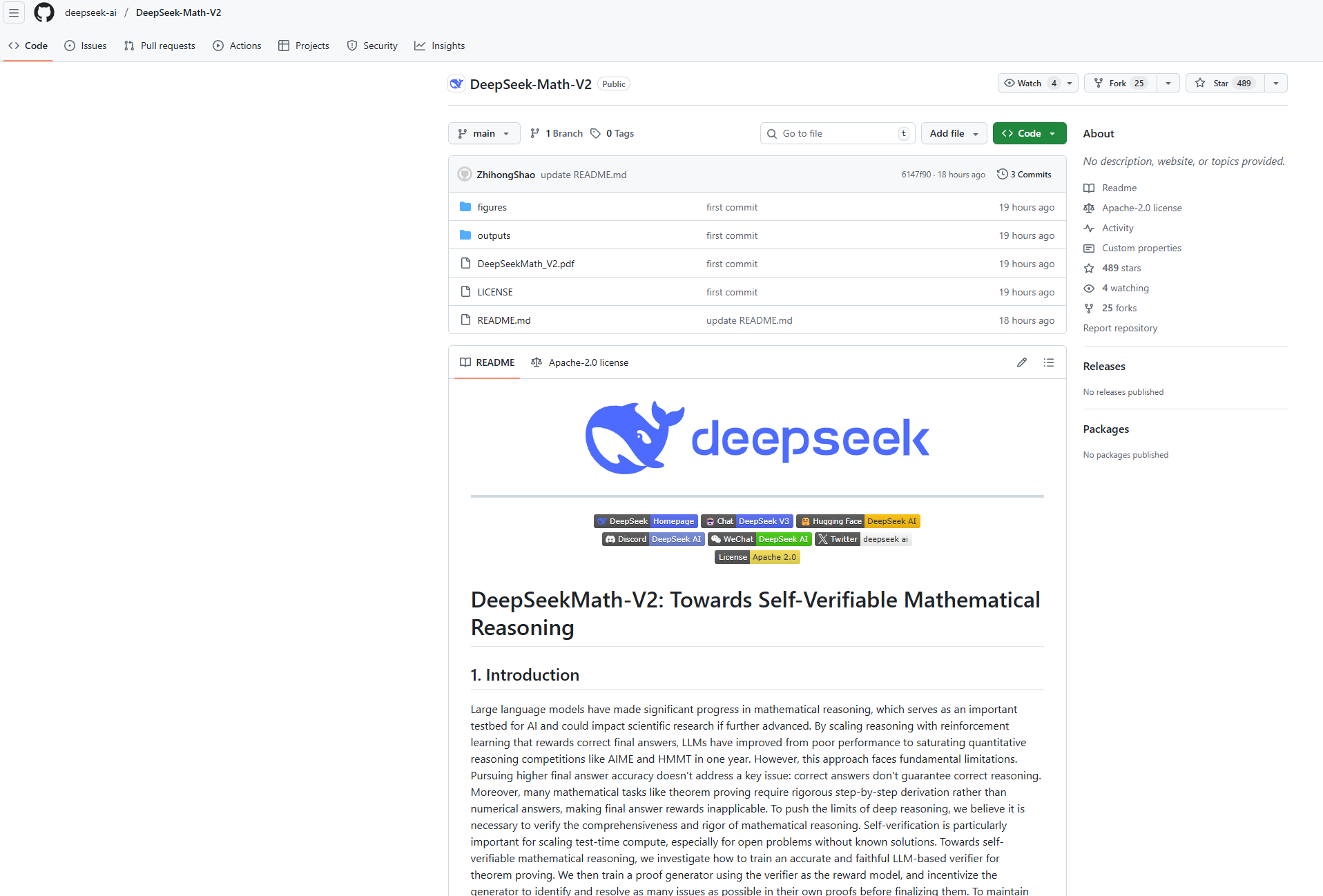Screen dimensions: 1323x896
Task: Click the Chat DeepSeek V3 badge
Action: [747, 521]
